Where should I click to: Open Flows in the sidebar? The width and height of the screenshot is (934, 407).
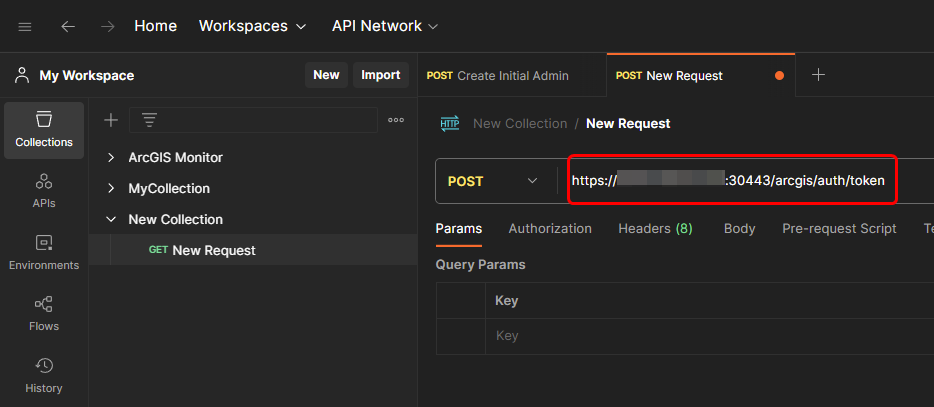pos(44,314)
